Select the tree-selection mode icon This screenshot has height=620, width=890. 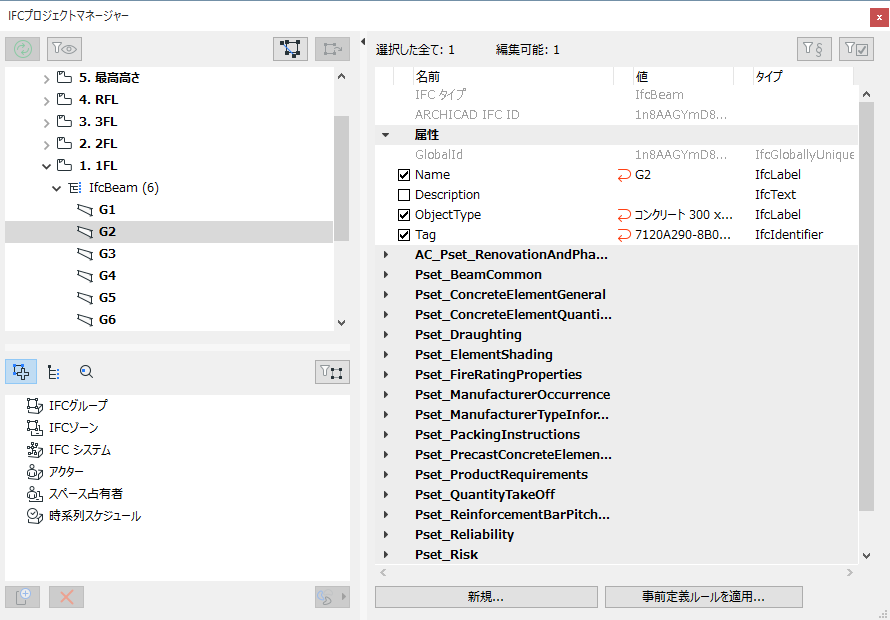(291, 49)
